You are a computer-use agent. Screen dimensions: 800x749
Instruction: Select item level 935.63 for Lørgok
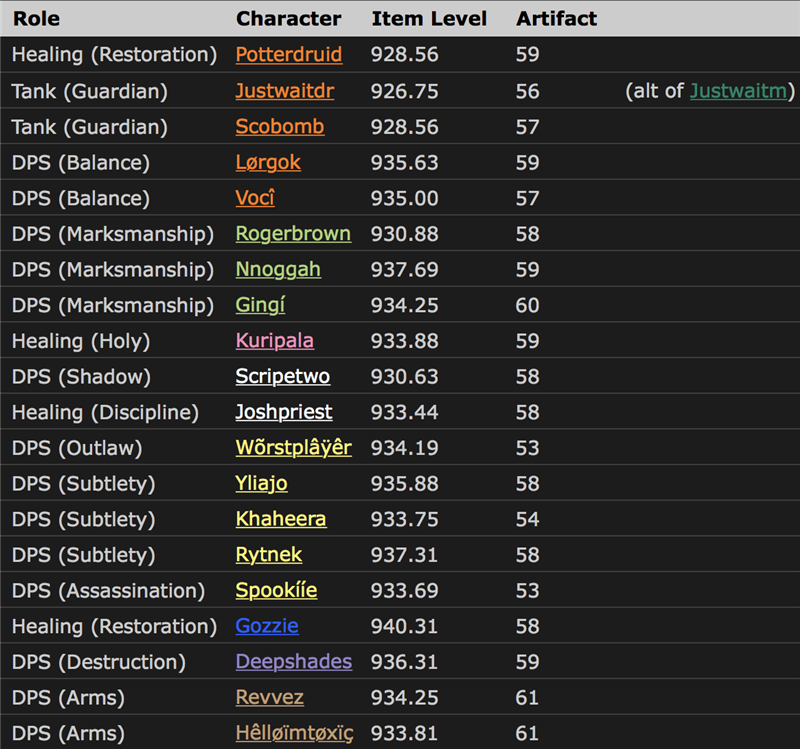[x=404, y=163]
